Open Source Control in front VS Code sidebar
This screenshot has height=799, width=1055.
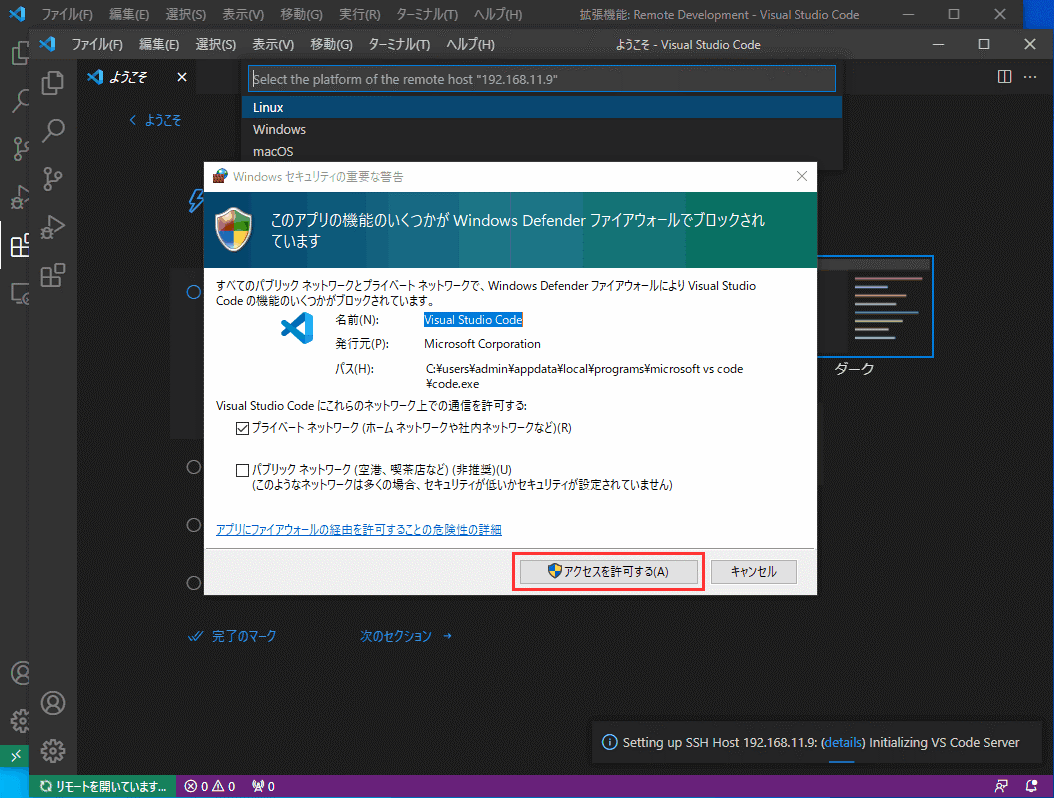pyautogui.click(x=52, y=179)
